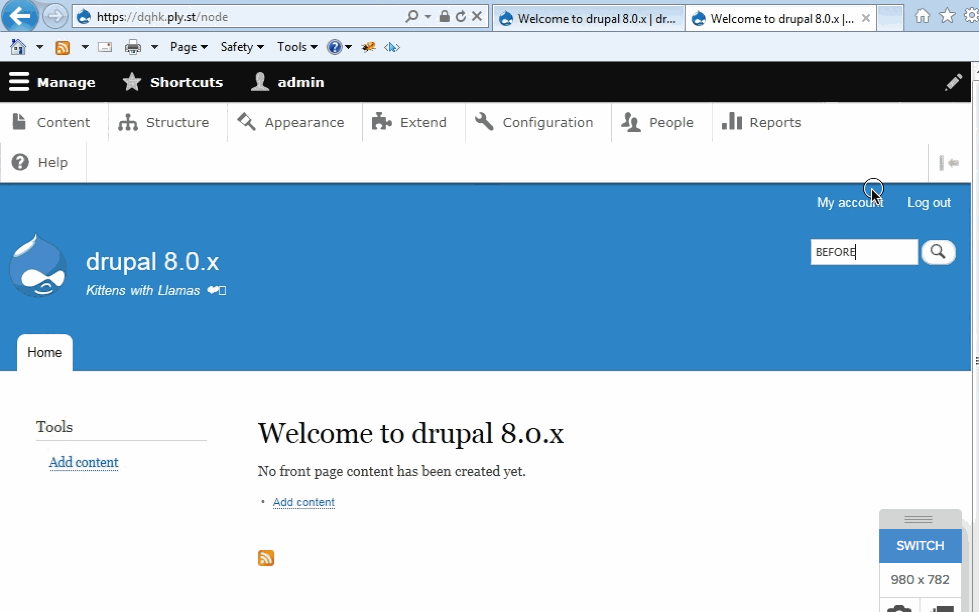
Task: Click the drupal 8.0.x site name
Action: click(x=152, y=262)
